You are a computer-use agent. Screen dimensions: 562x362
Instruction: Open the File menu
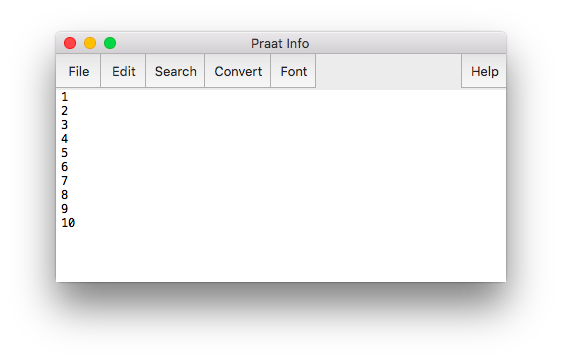pos(78,71)
